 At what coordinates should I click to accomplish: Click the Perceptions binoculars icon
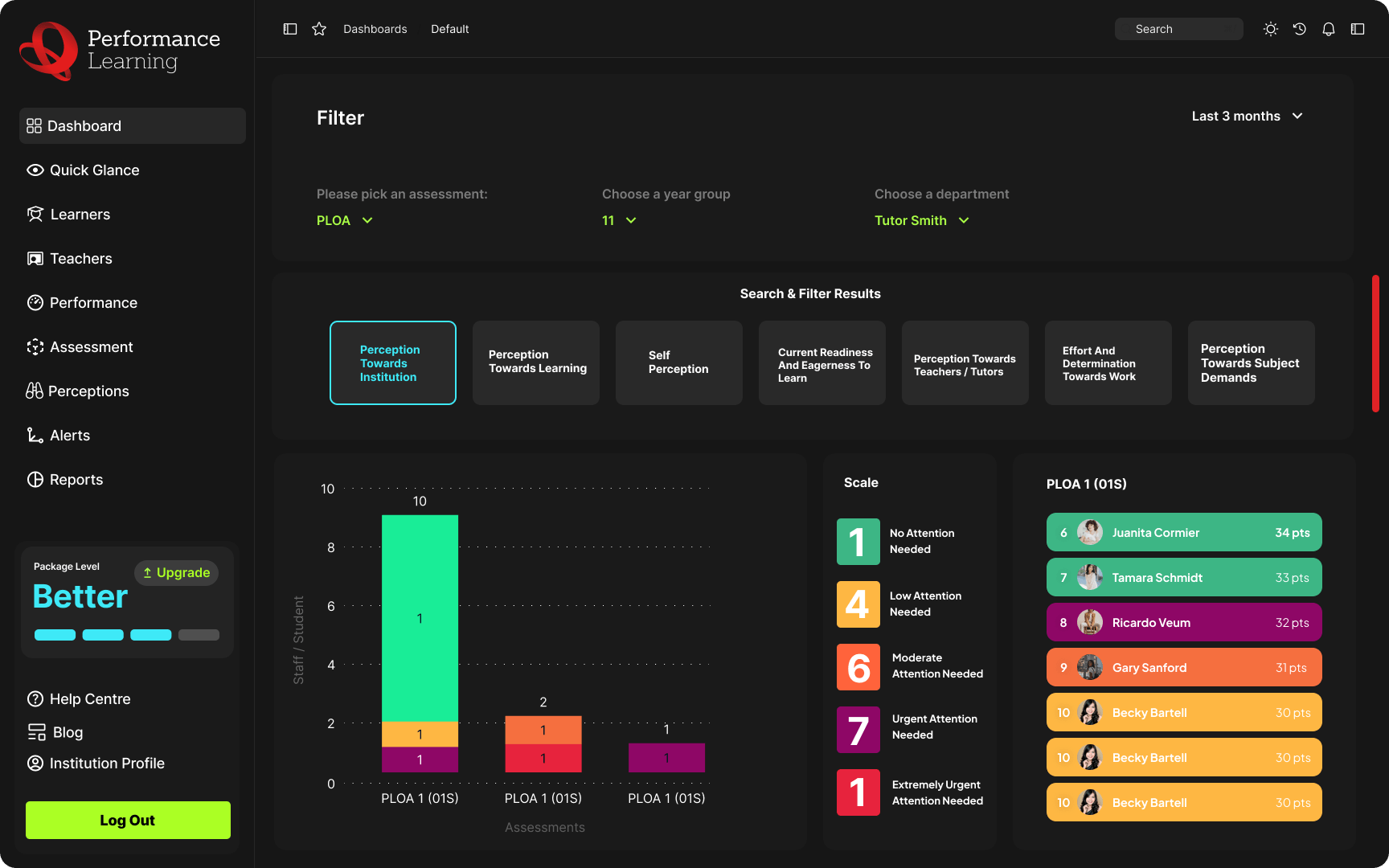click(x=35, y=391)
